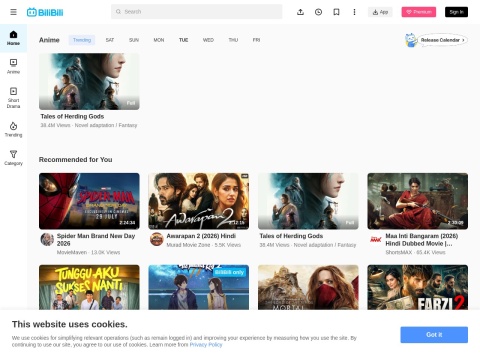Open Tales of Herding Gods anime thumbnail
Screen dimensions: 480x360
pyautogui.click(x=89, y=82)
